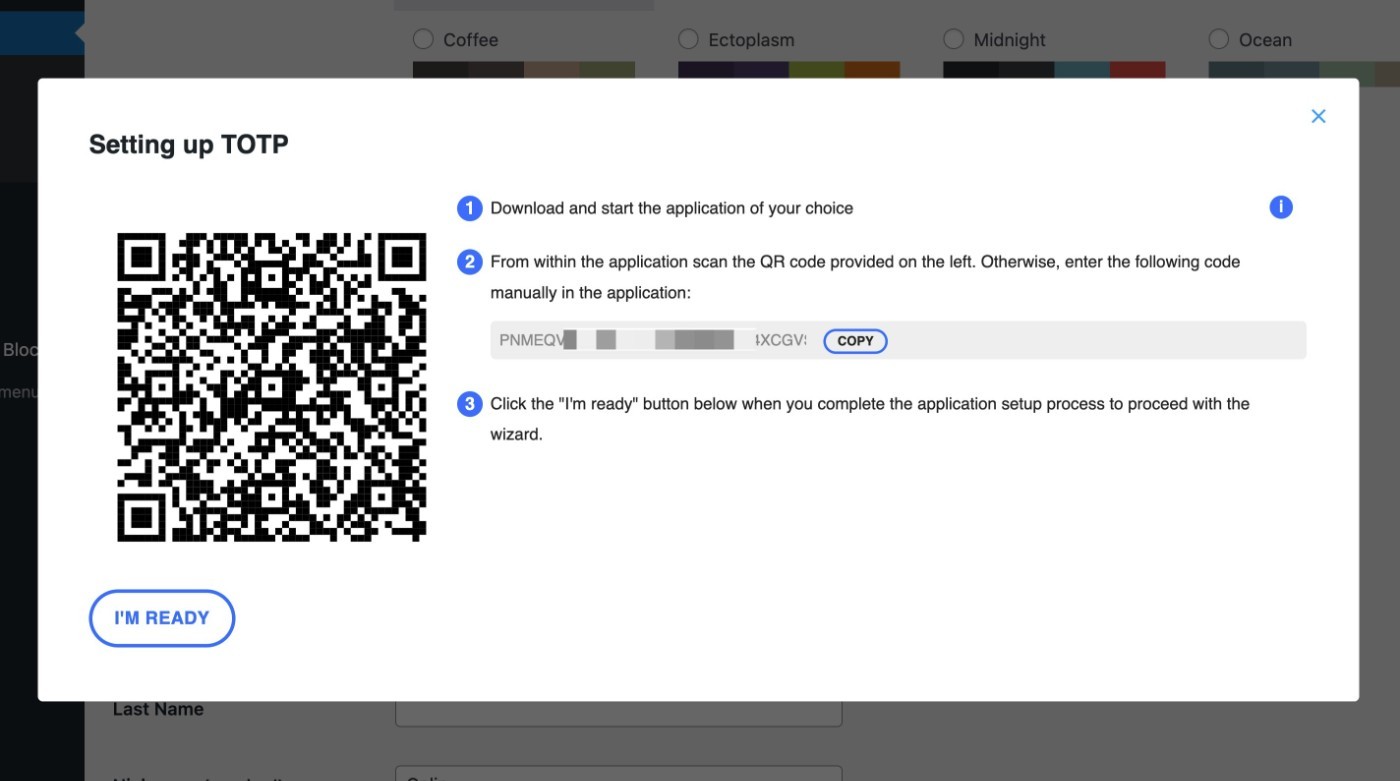Open the blue info icon help
1400x781 pixels.
point(1281,207)
